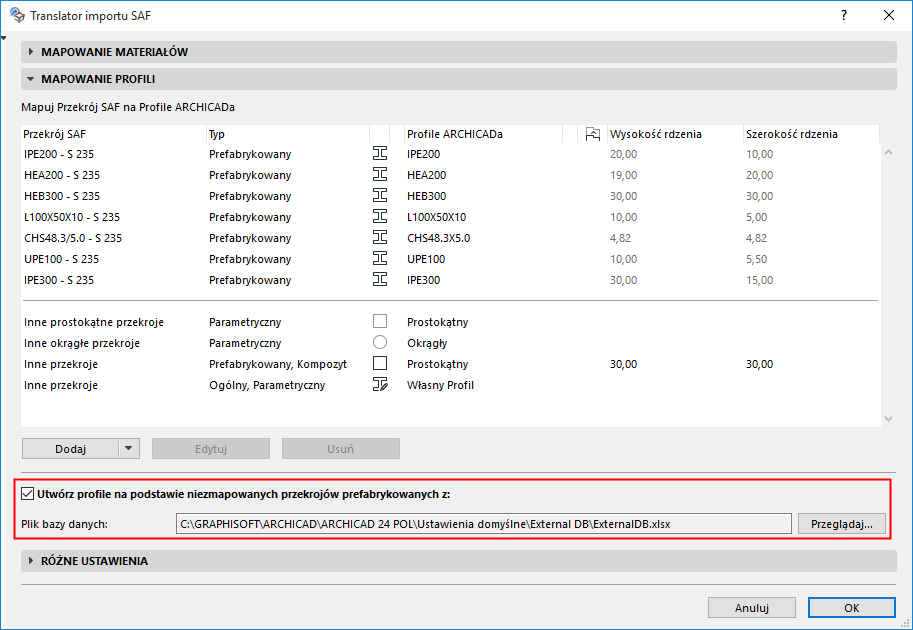Select the Inne okrągłe przekroje row
Image resolution: width=913 pixels, height=630 pixels.
(x=450, y=342)
